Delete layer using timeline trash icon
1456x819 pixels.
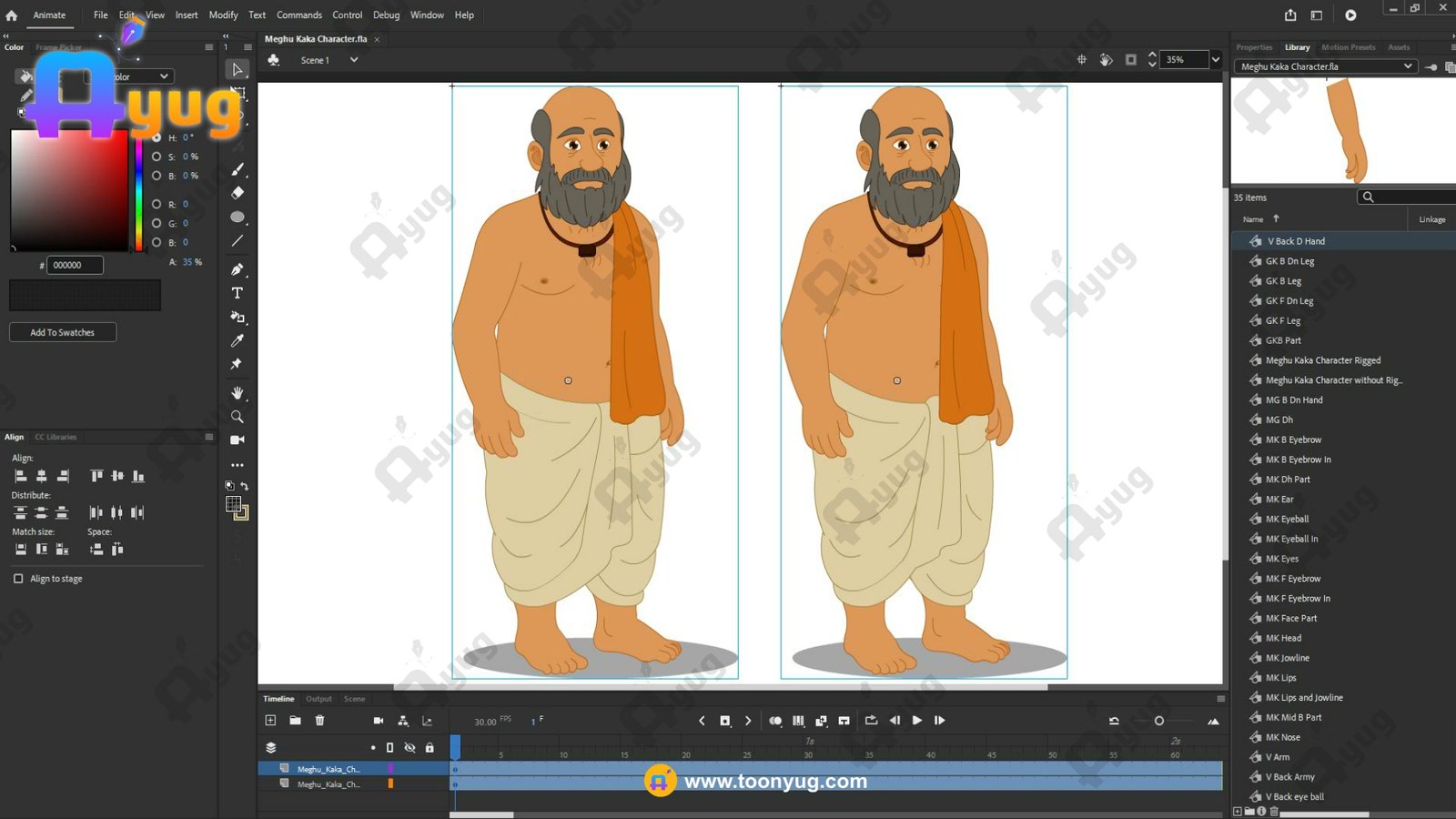(x=319, y=721)
